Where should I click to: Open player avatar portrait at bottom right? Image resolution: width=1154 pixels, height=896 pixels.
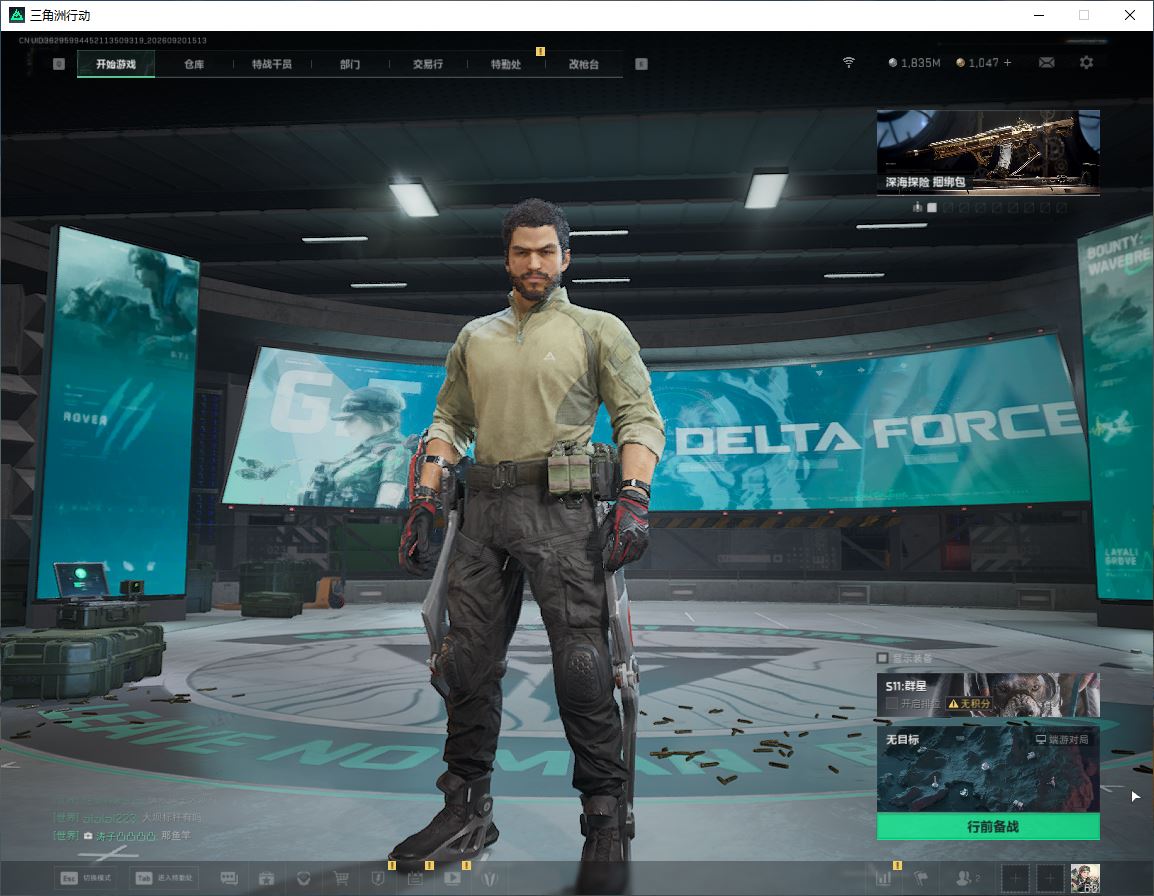point(1085,878)
